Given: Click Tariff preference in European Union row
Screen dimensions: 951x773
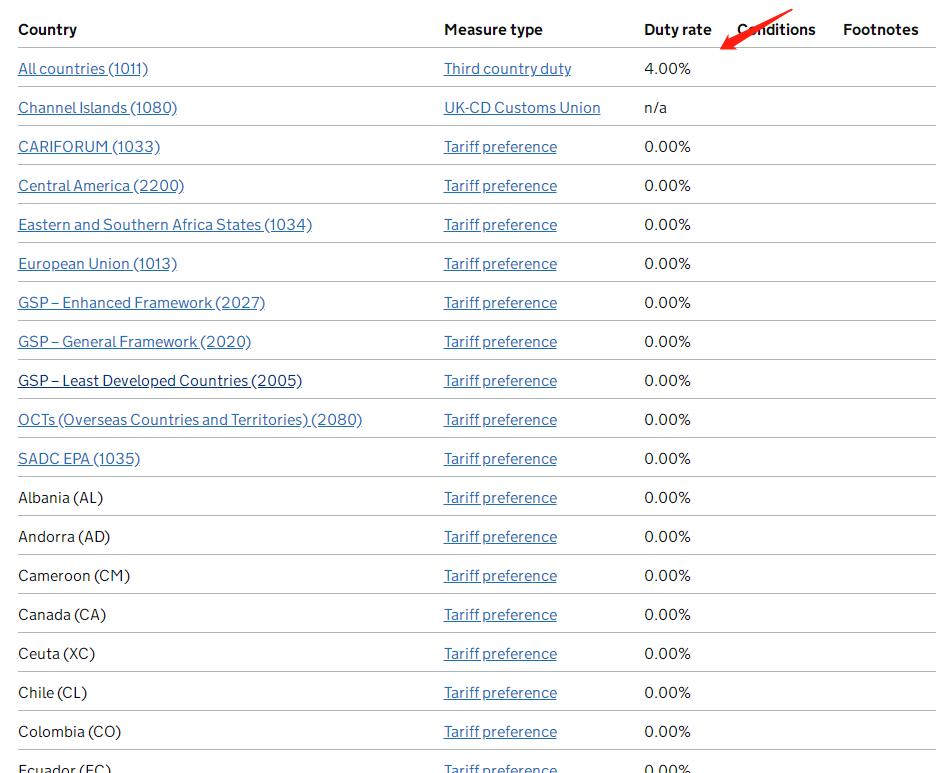Looking at the screenshot, I should (500, 264).
